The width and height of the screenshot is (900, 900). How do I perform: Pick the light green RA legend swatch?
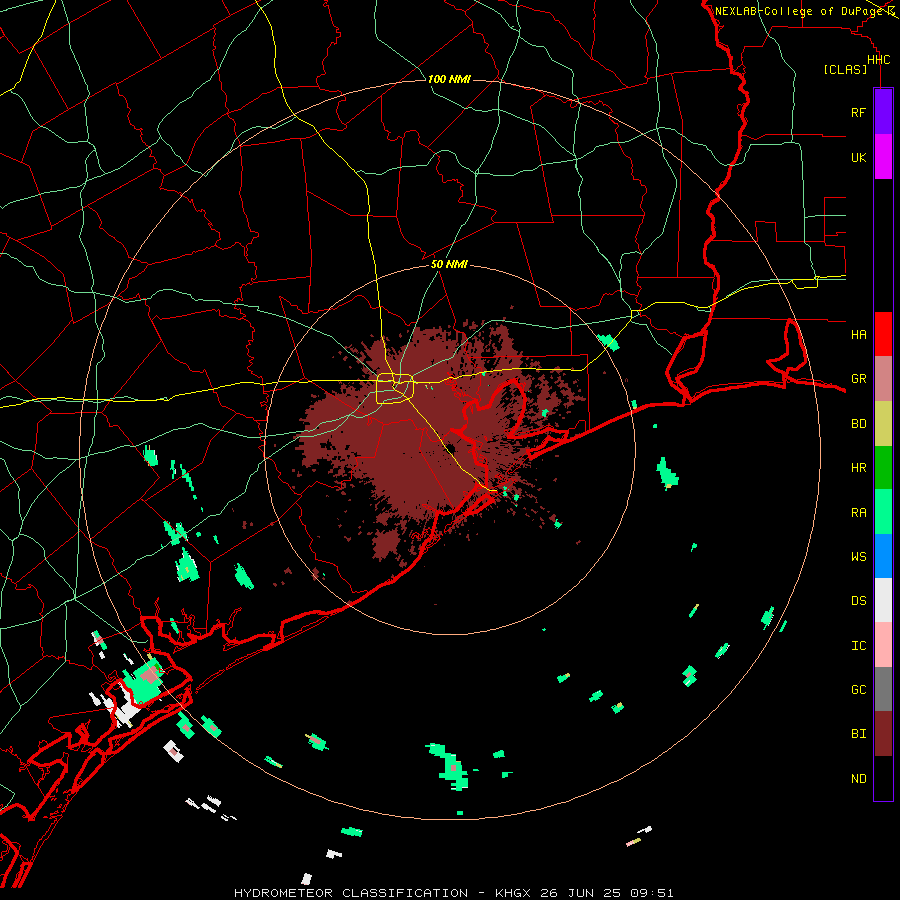[883, 512]
